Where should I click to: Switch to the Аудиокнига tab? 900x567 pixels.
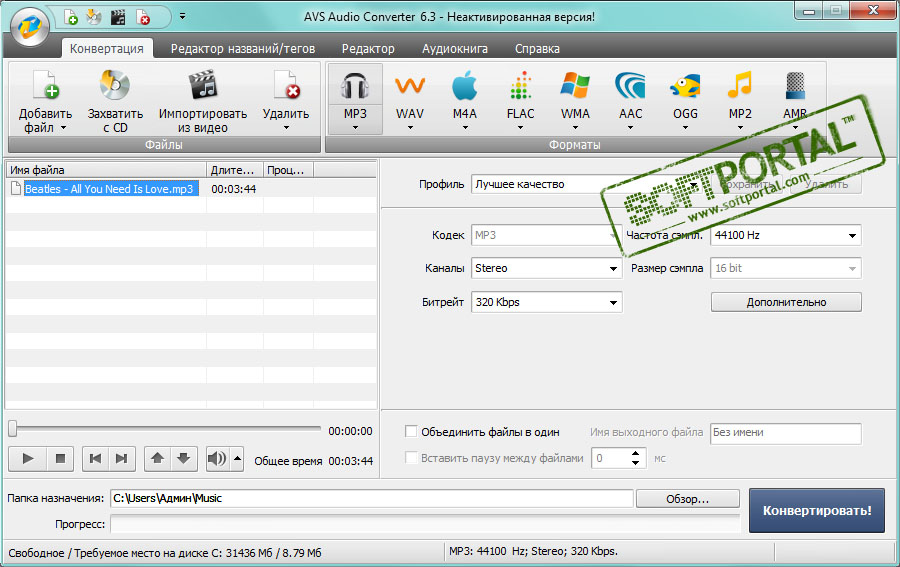[x=455, y=49]
